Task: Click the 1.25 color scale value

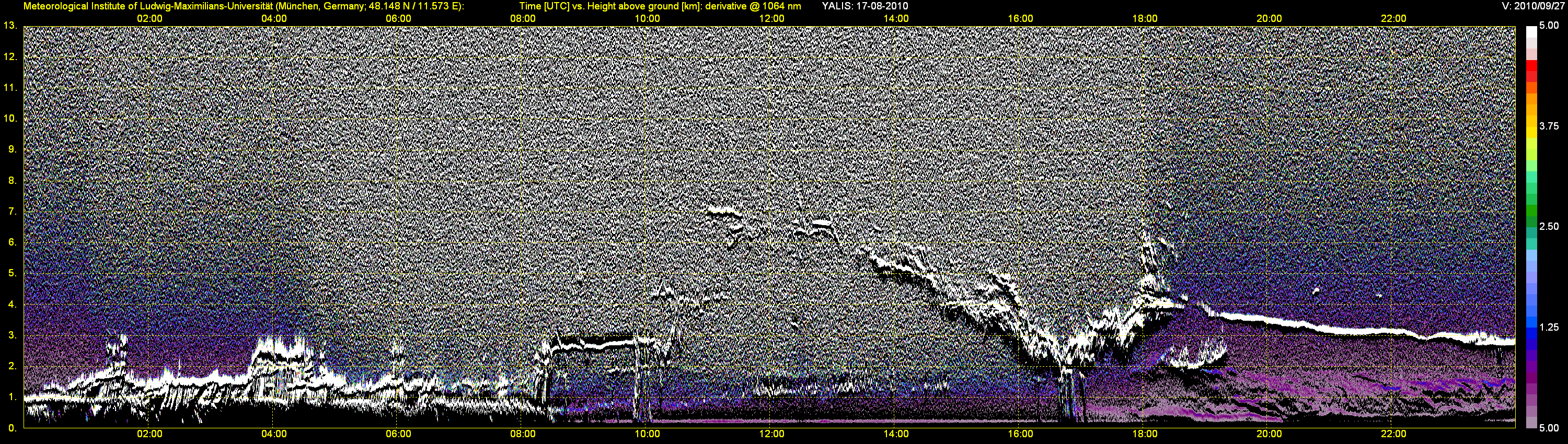Action: click(x=1549, y=327)
